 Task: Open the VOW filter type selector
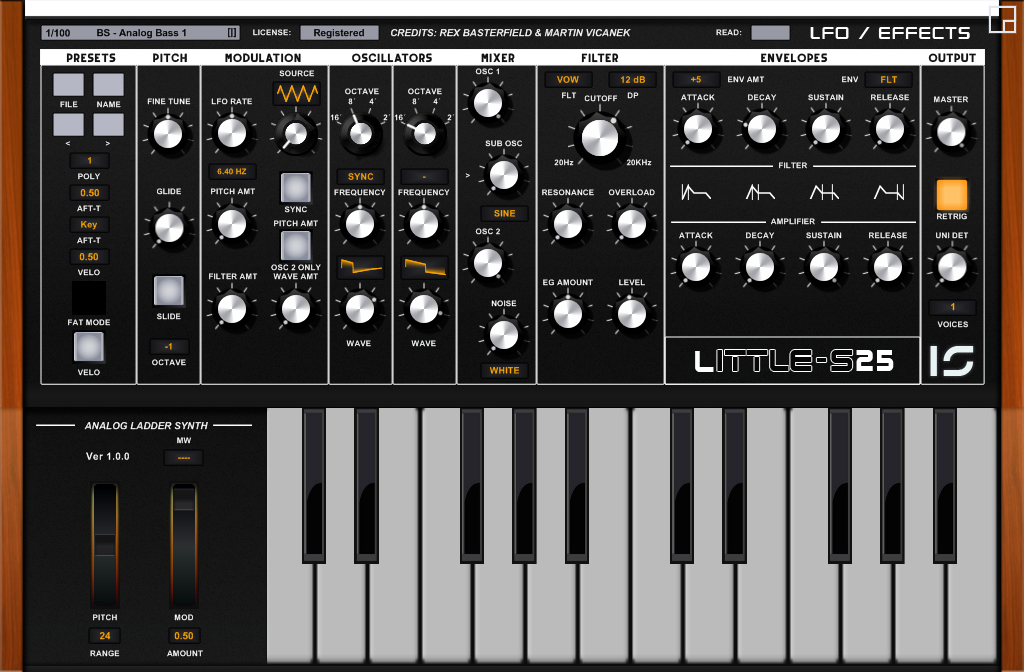pyautogui.click(x=567, y=77)
